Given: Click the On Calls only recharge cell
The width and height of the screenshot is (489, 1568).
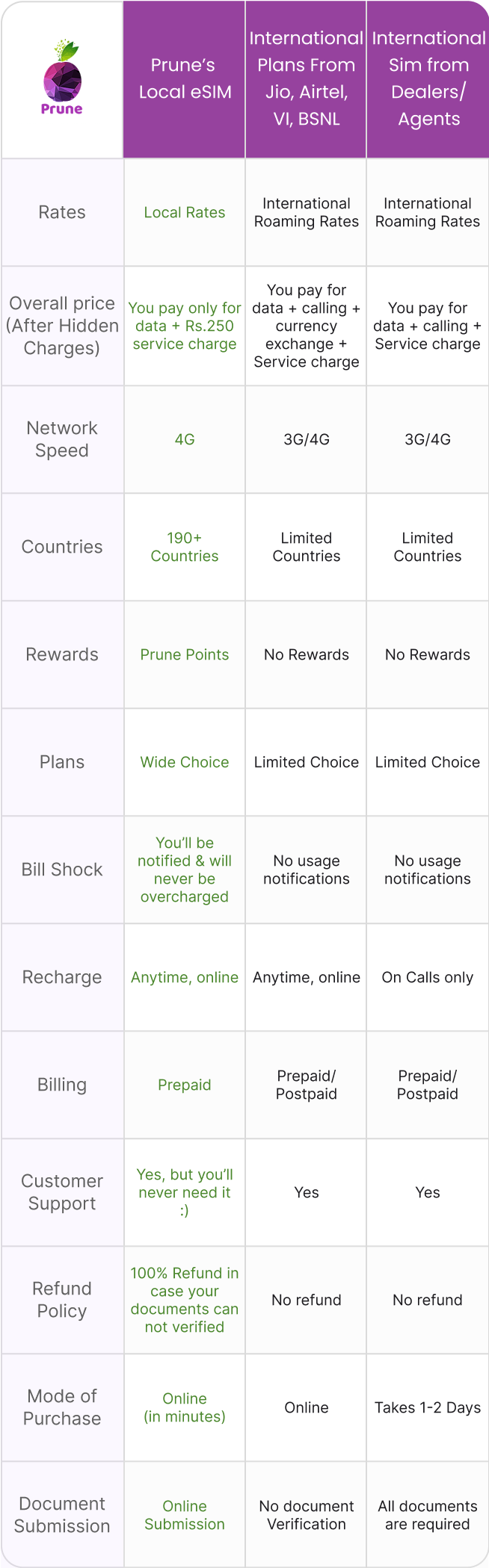Looking at the screenshot, I should [428, 977].
